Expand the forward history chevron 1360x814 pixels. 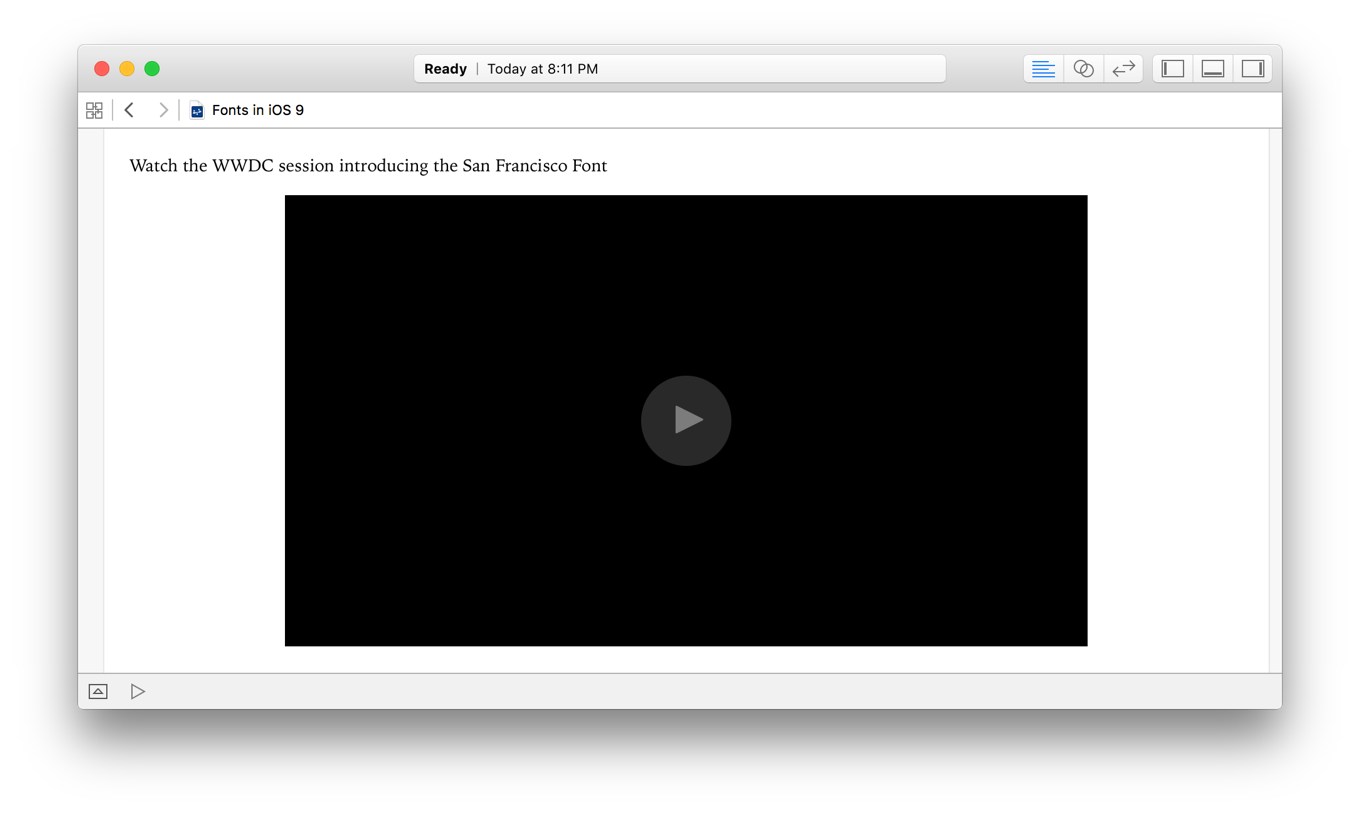[x=163, y=109]
